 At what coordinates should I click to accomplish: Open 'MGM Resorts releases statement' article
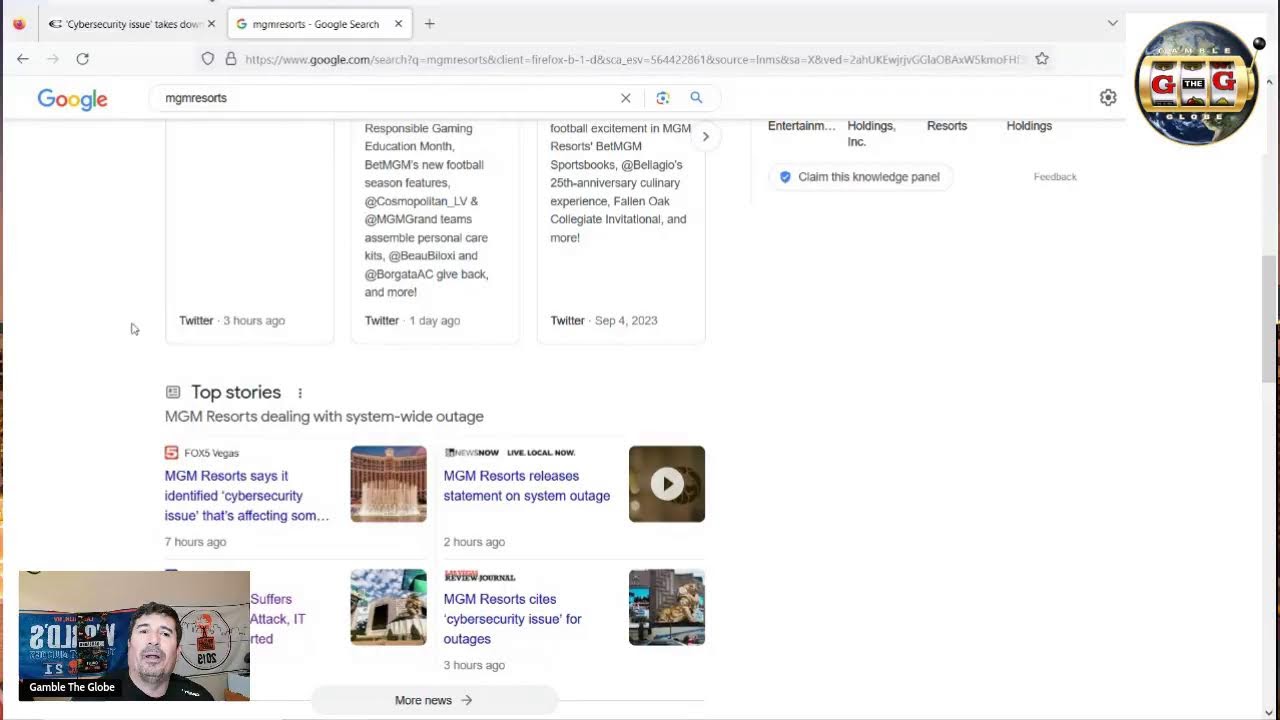[527, 486]
